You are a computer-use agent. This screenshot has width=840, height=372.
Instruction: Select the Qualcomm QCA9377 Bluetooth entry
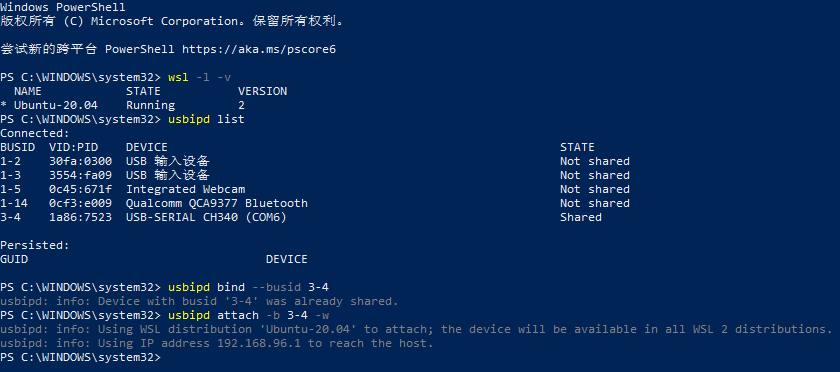click(x=217, y=203)
